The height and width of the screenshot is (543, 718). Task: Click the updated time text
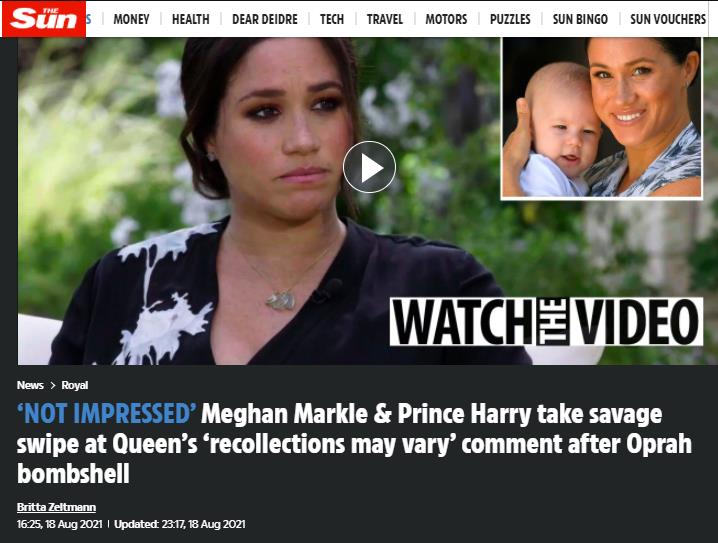tap(180, 524)
